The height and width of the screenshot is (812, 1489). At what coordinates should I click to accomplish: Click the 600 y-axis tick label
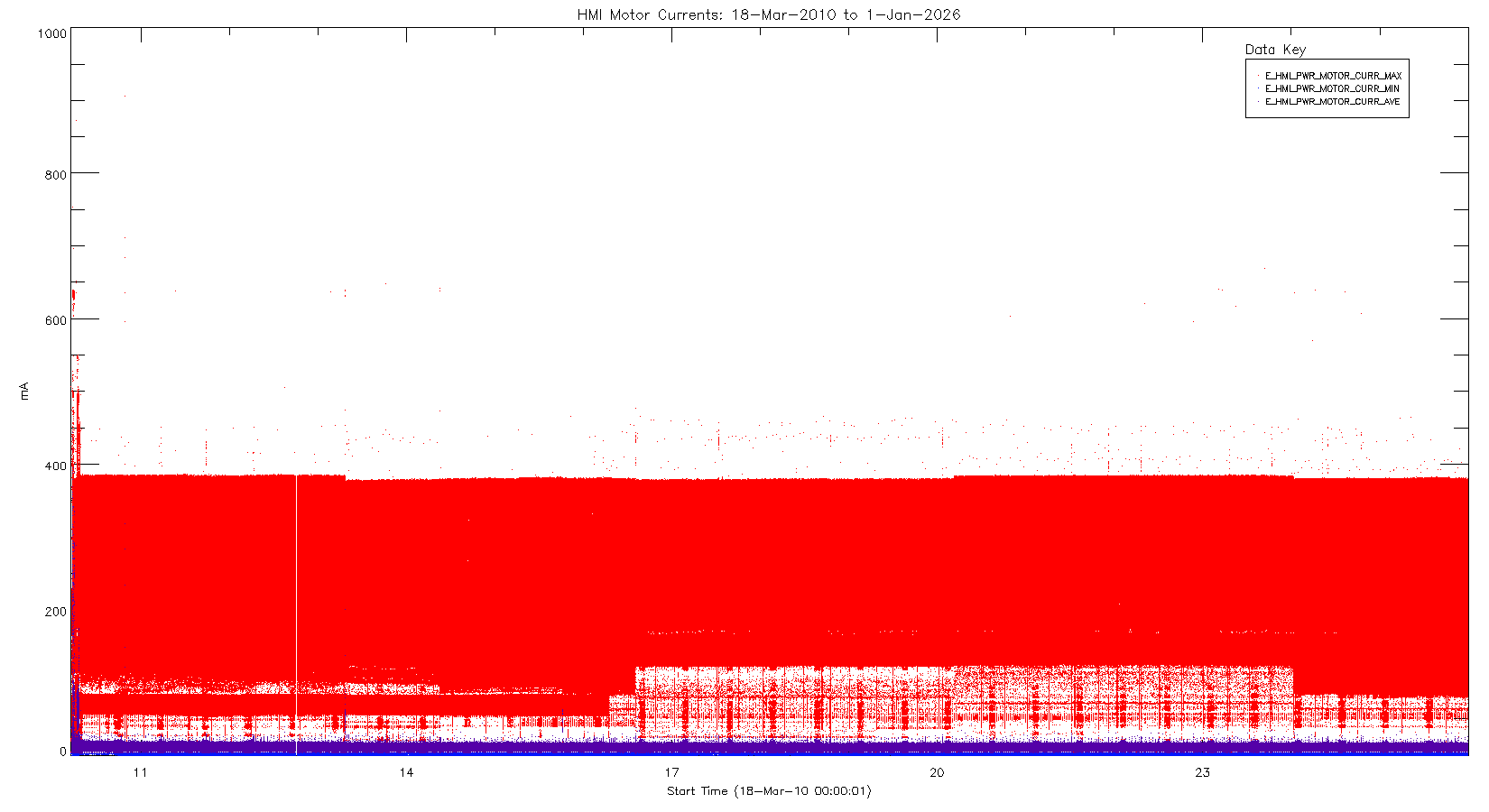point(55,320)
